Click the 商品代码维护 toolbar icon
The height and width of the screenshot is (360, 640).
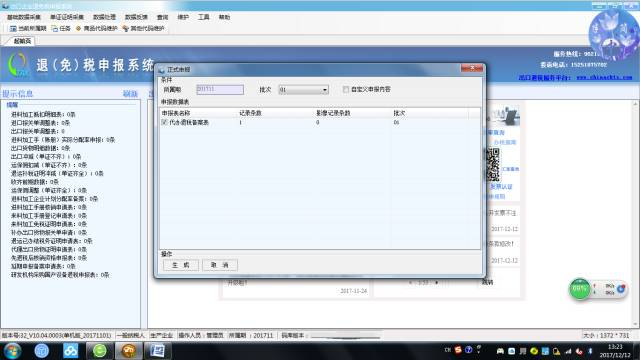[x=78, y=29]
